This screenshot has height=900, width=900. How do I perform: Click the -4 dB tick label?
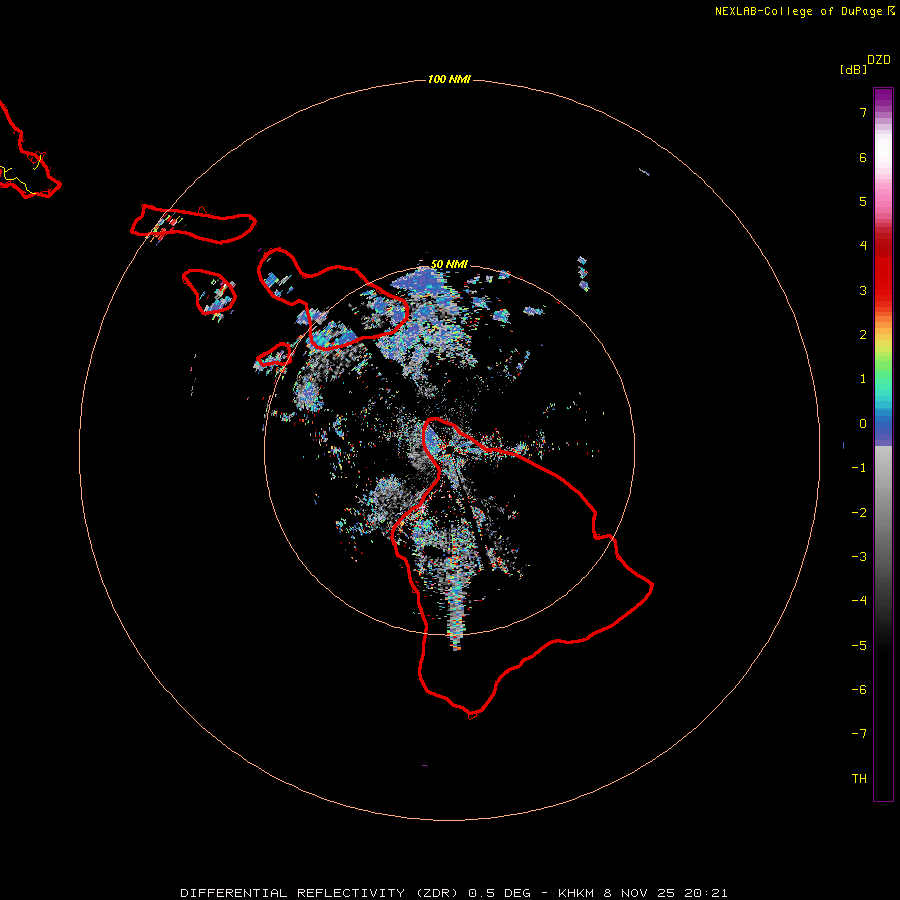(x=859, y=601)
